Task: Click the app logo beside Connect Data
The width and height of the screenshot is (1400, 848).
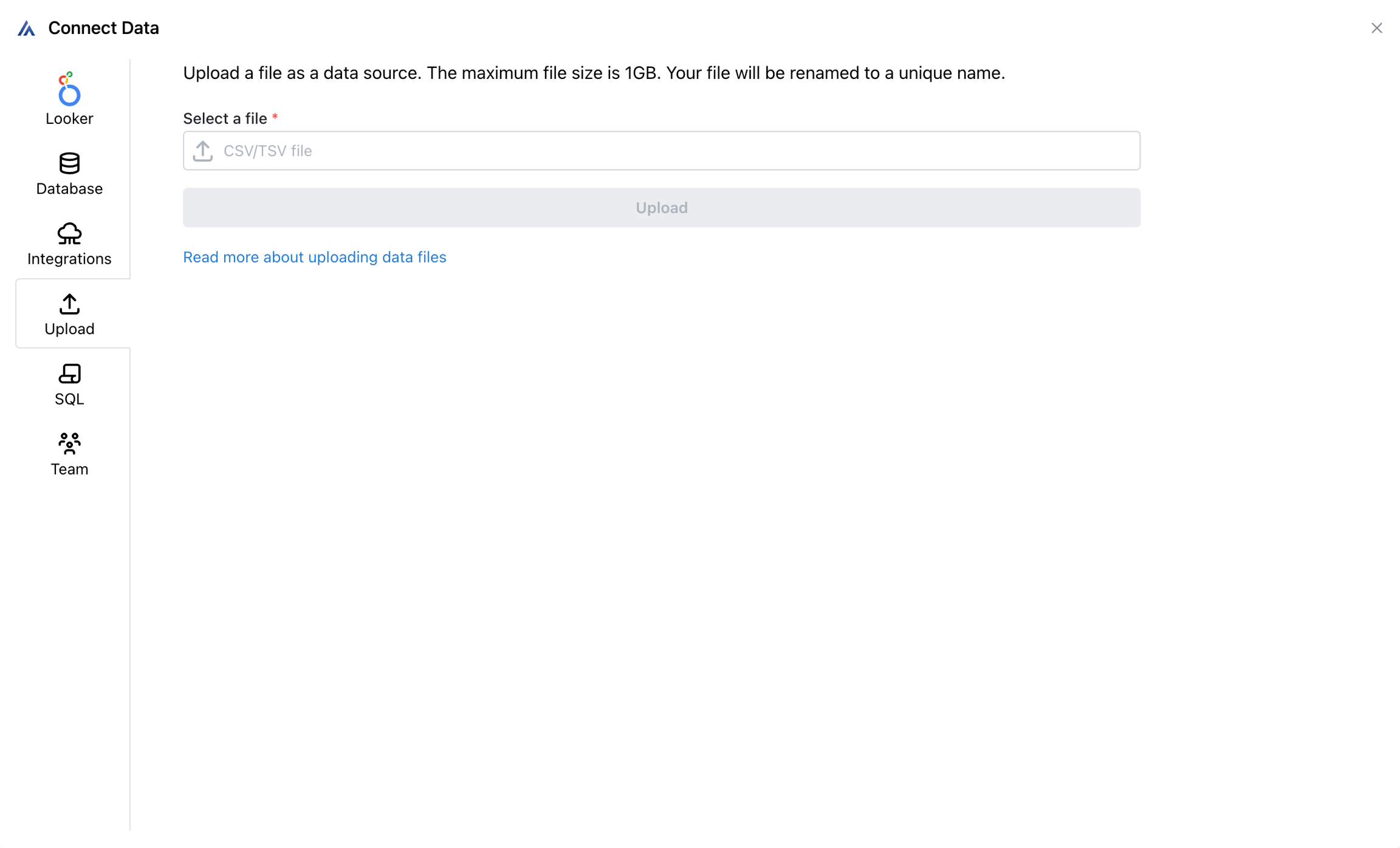Action: [26, 29]
